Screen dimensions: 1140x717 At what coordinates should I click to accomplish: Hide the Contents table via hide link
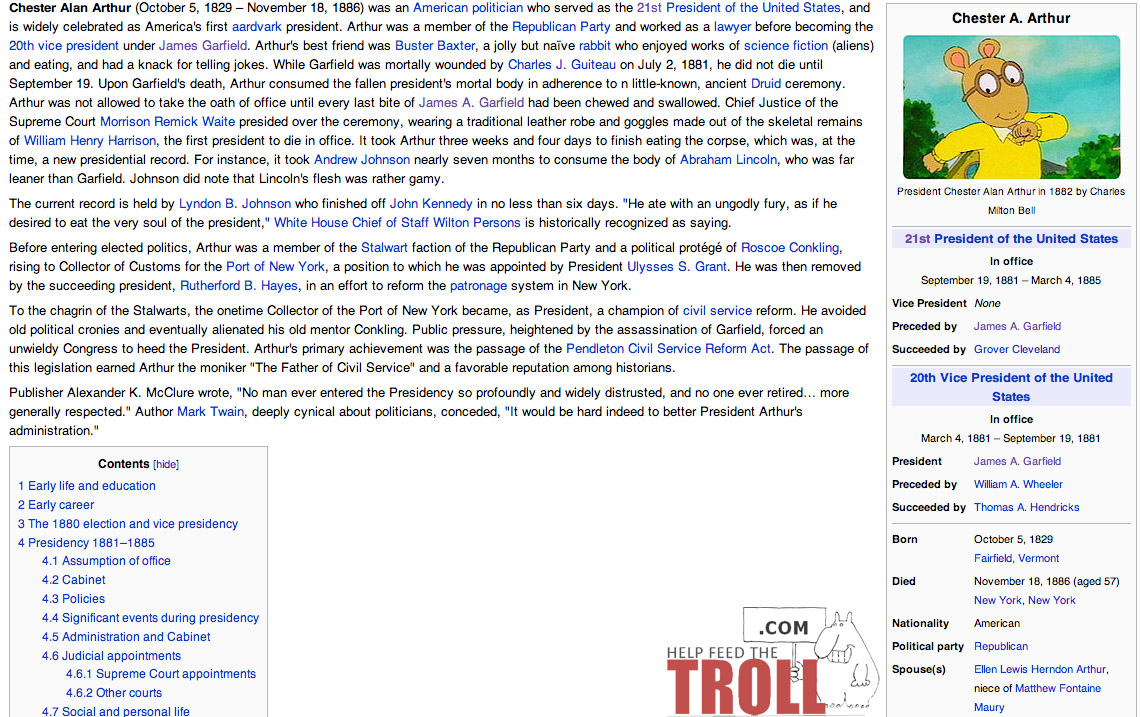166,464
